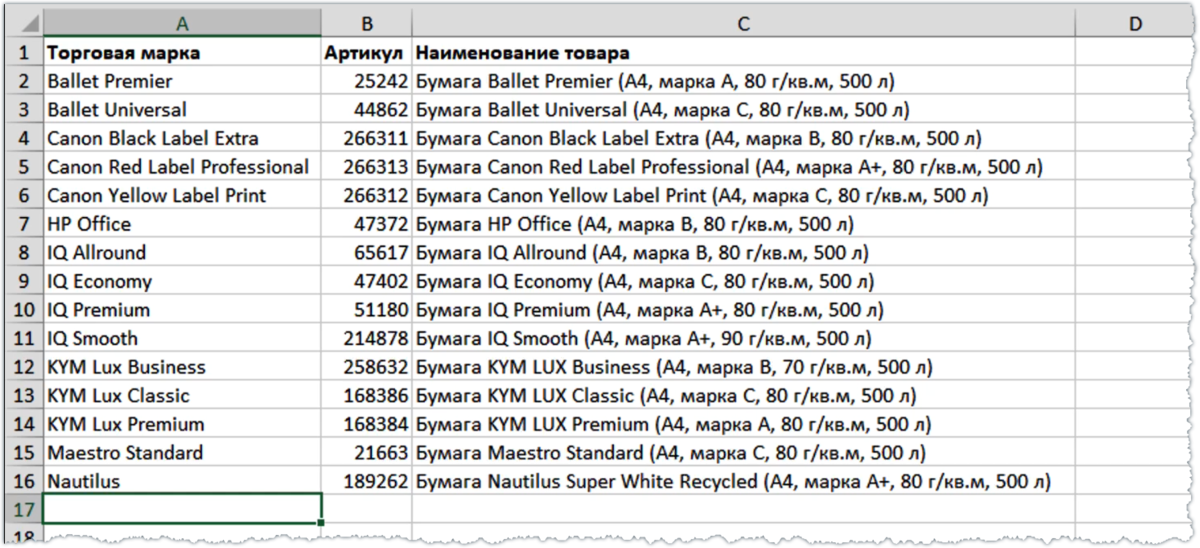Select cell 'IQ Allround' in column A
Image resolution: width=1200 pixels, height=548 pixels.
coord(182,253)
